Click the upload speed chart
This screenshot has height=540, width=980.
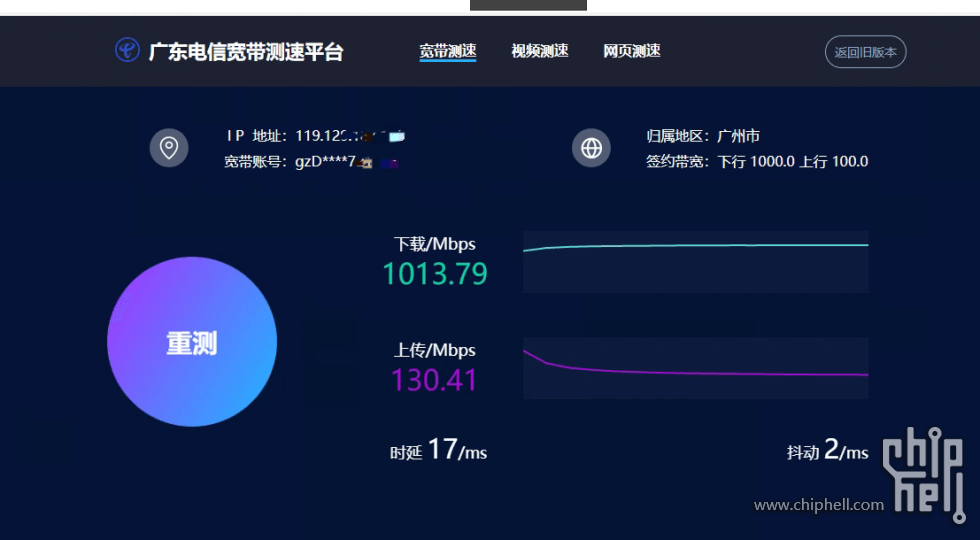click(696, 368)
